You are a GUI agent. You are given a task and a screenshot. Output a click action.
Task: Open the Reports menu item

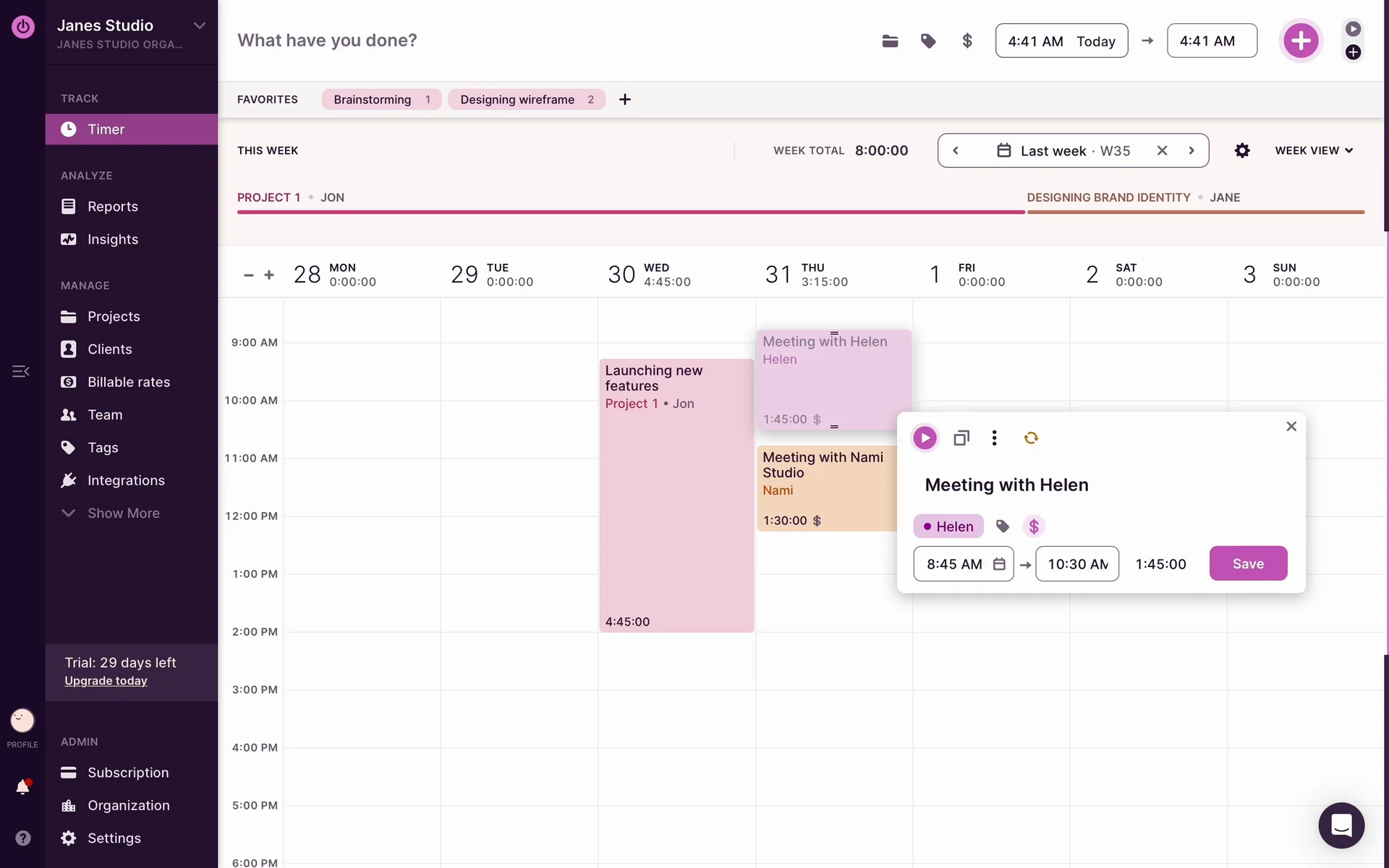click(x=112, y=206)
